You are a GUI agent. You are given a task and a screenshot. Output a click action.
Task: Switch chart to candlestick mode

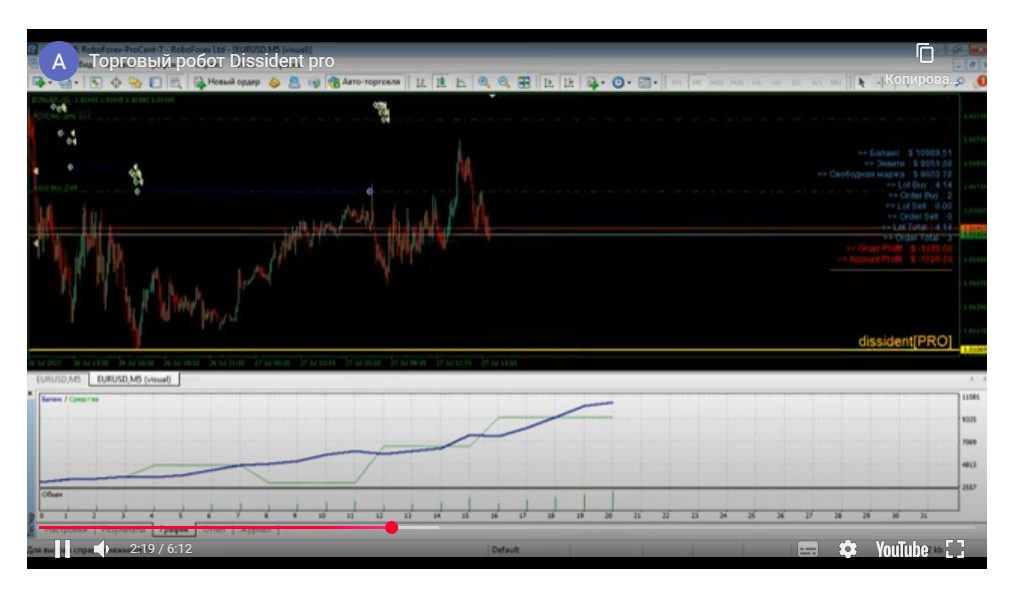[x=441, y=82]
